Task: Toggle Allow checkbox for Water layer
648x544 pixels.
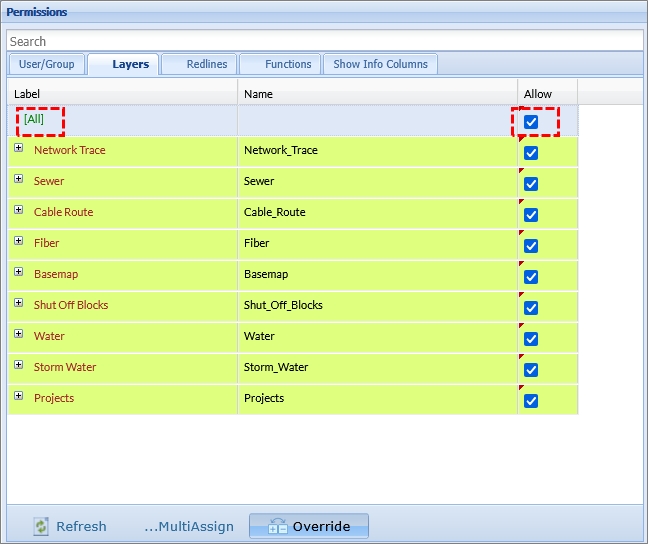Action: (x=531, y=339)
